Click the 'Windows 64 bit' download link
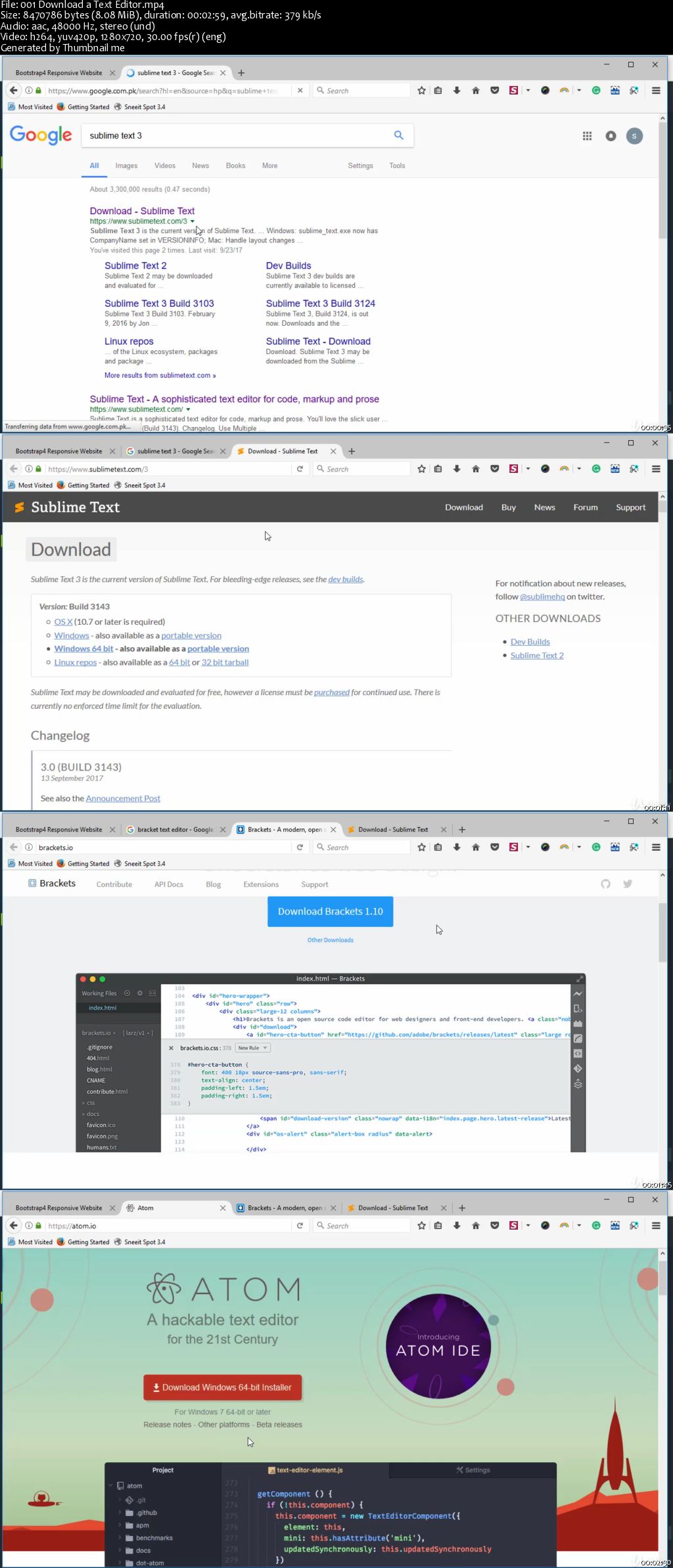The width and height of the screenshot is (673, 1568). point(83,648)
